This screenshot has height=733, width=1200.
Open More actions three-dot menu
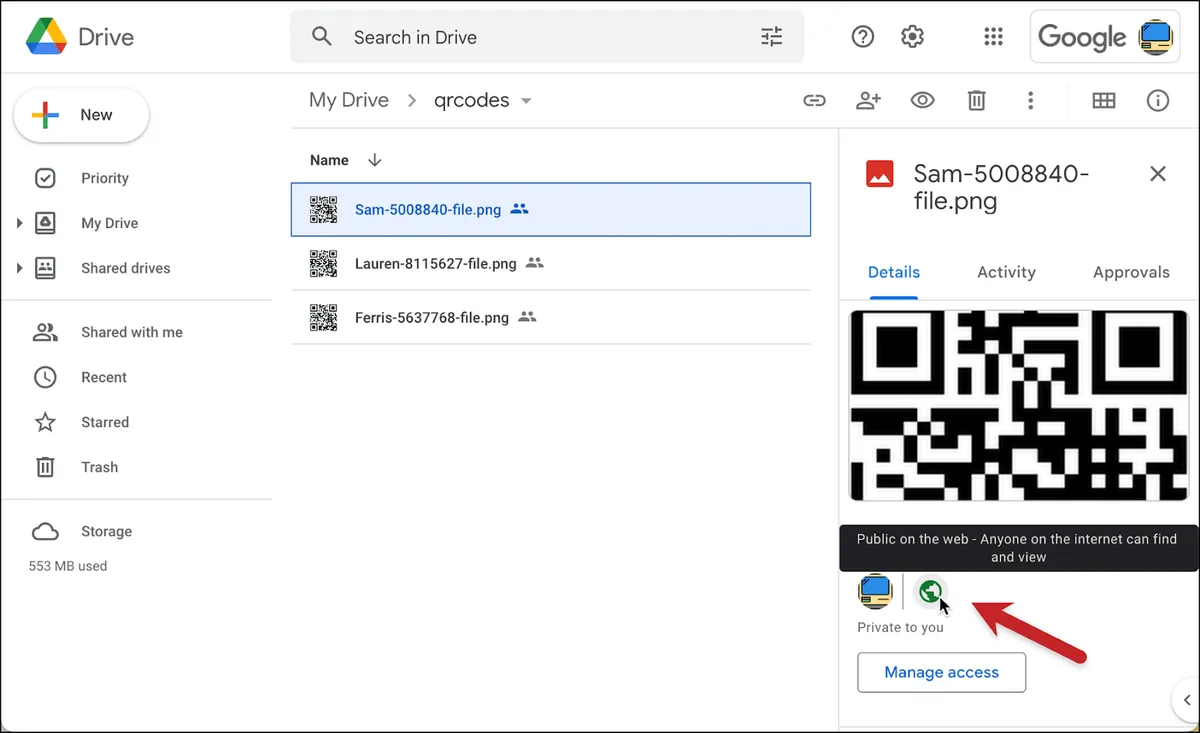click(x=1030, y=100)
